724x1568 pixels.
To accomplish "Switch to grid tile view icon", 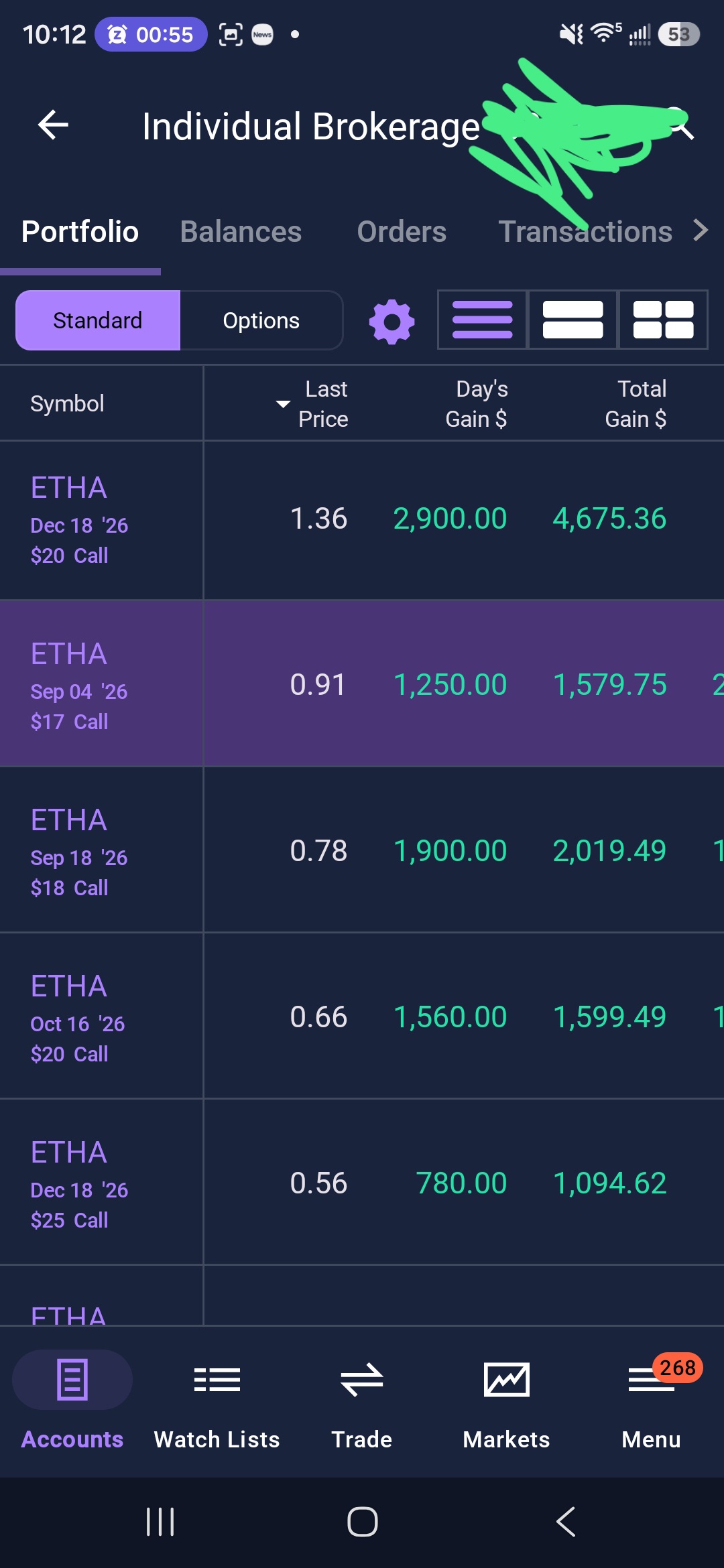I will [x=663, y=320].
